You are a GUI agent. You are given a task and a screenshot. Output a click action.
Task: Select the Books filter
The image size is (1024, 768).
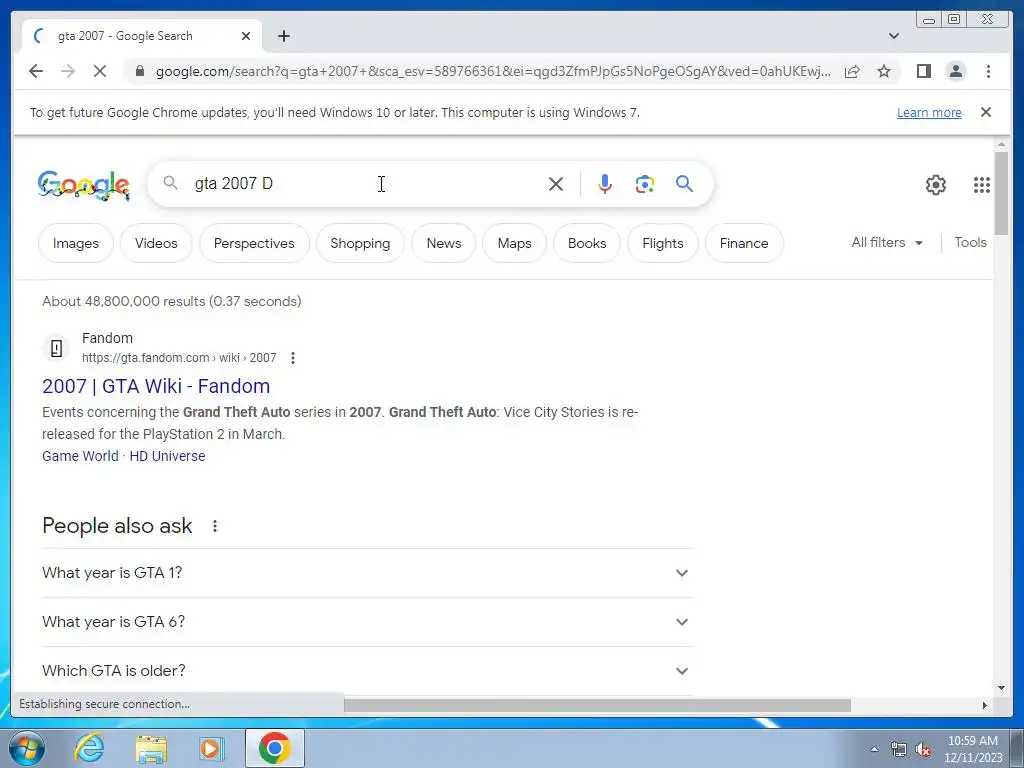587,243
